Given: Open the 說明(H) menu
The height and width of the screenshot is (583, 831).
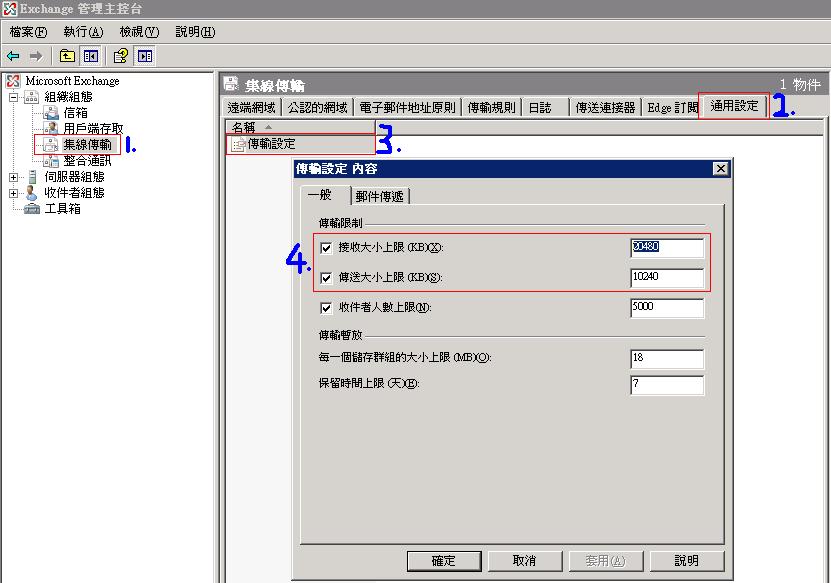Looking at the screenshot, I should [x=195, y=32].
